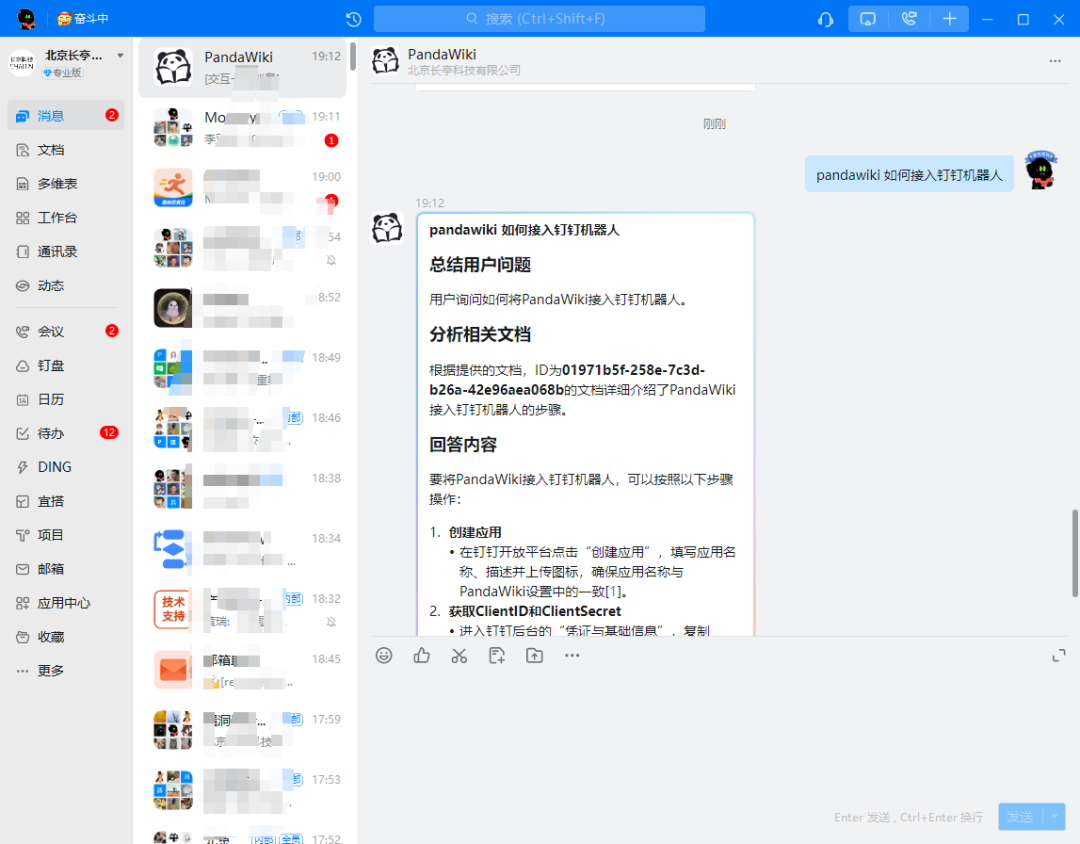
Task: Open the conversation timed 19:11
Action: (242, 127)
